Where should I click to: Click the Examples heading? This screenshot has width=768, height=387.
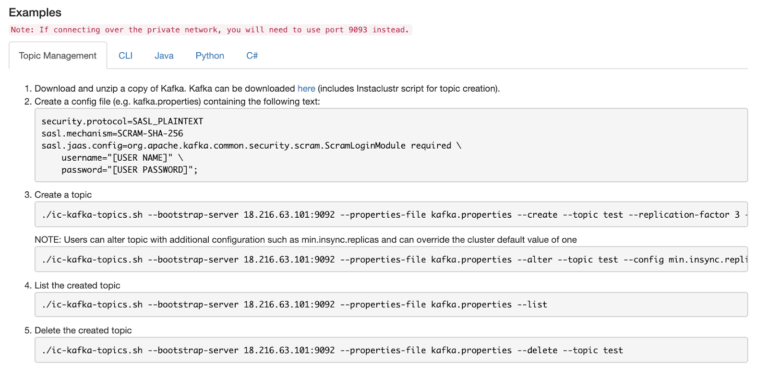[35, 12]
